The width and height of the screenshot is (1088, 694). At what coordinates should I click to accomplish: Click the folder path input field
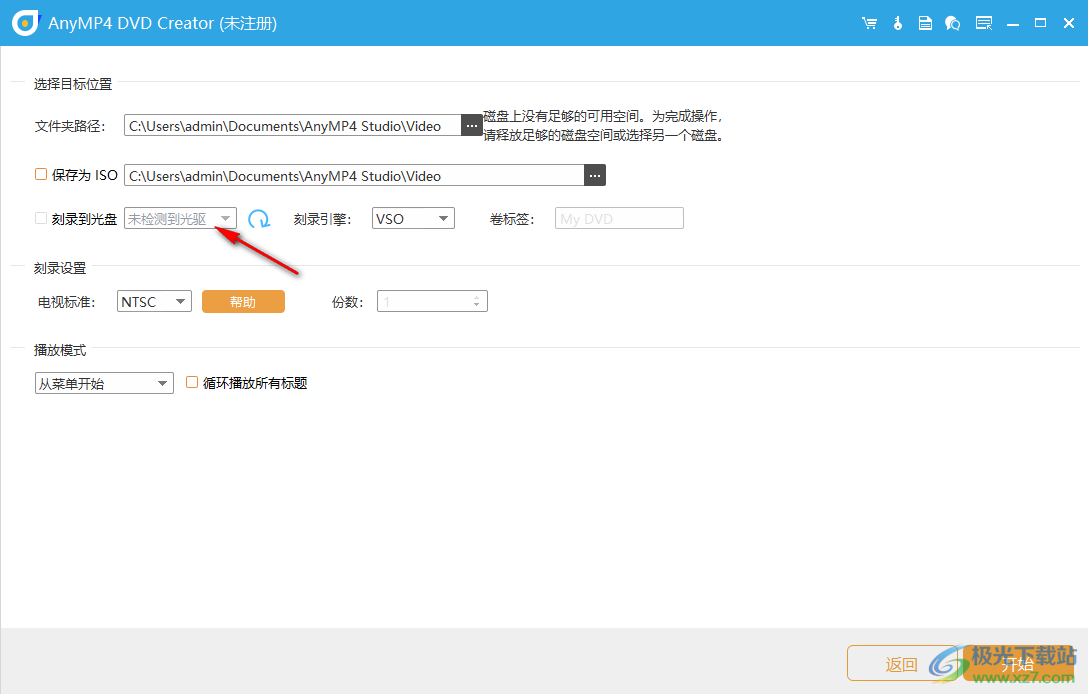pyautogui.click(x=292, y=126)
